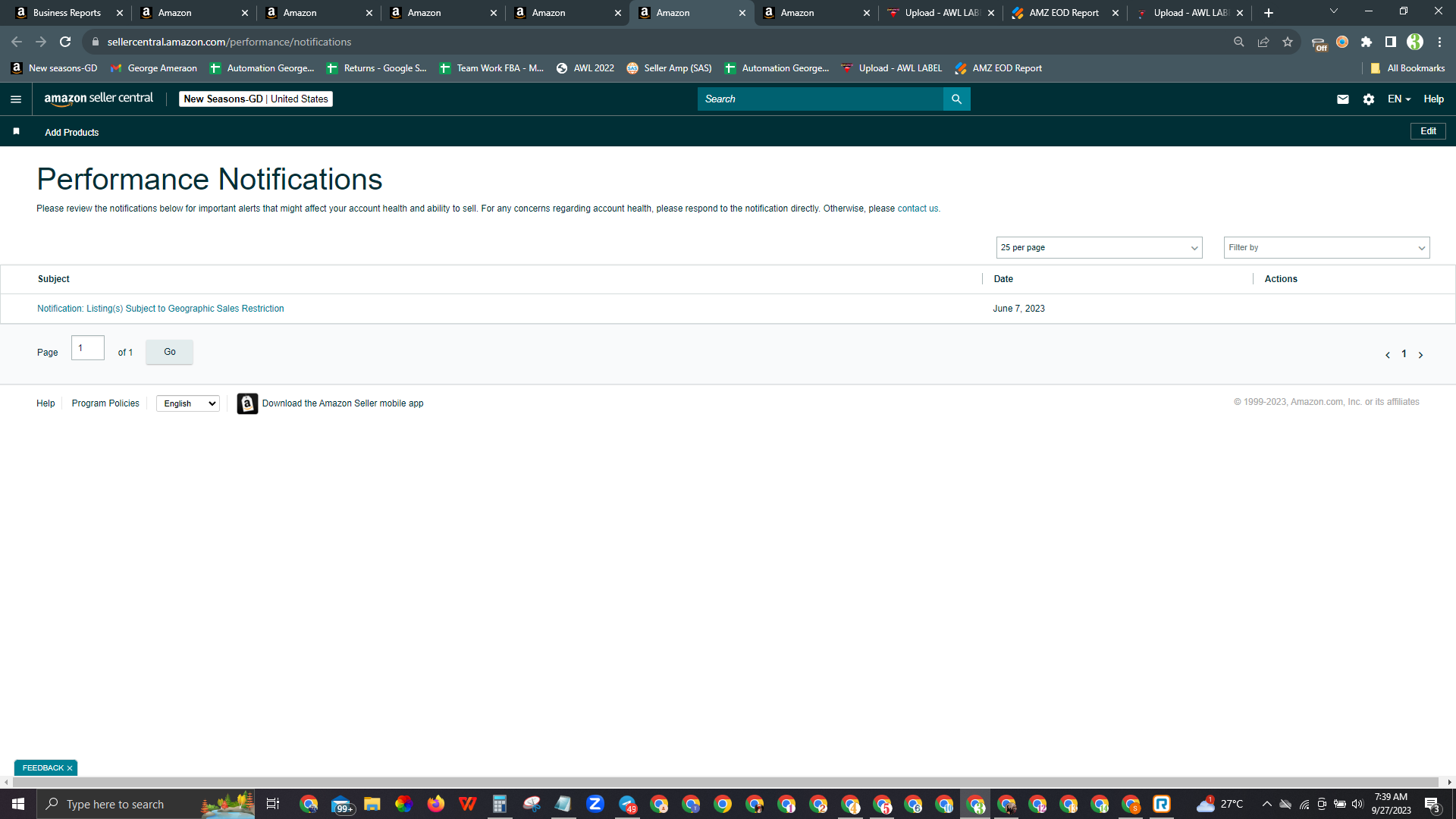Open Program Policies in footer
This screenshot has width=1456, height=819.
105,403
